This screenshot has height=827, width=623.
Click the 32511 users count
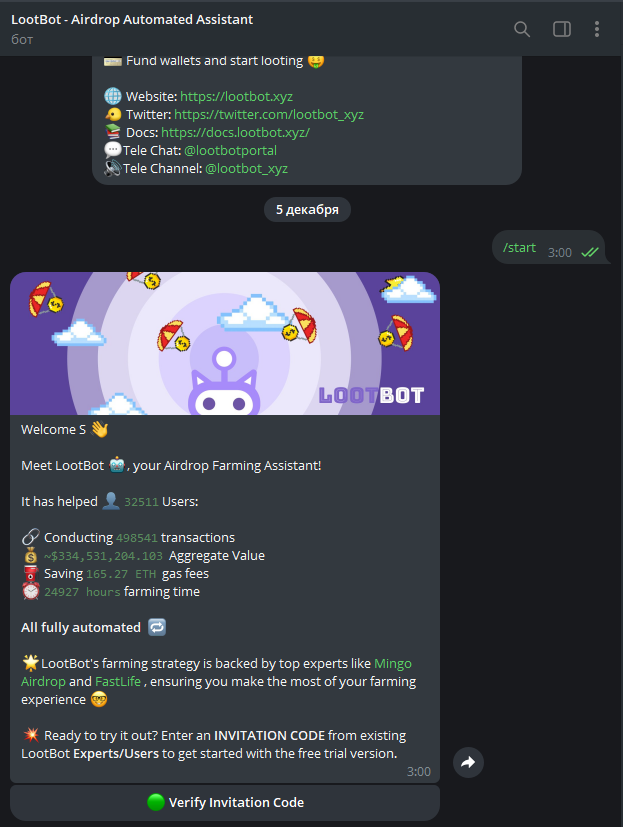click(x=141, y=502)
